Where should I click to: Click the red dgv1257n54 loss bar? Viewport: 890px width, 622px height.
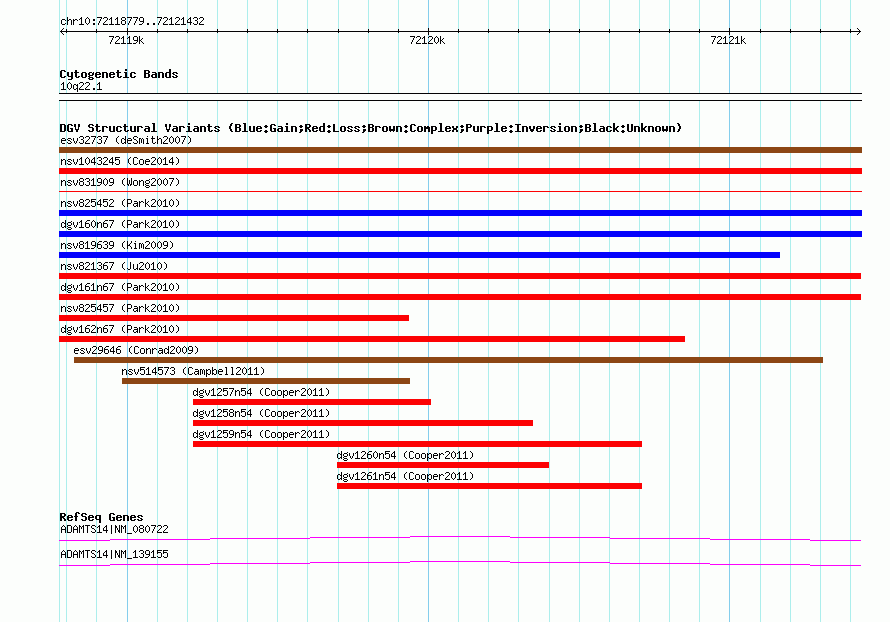pos(312,402)
